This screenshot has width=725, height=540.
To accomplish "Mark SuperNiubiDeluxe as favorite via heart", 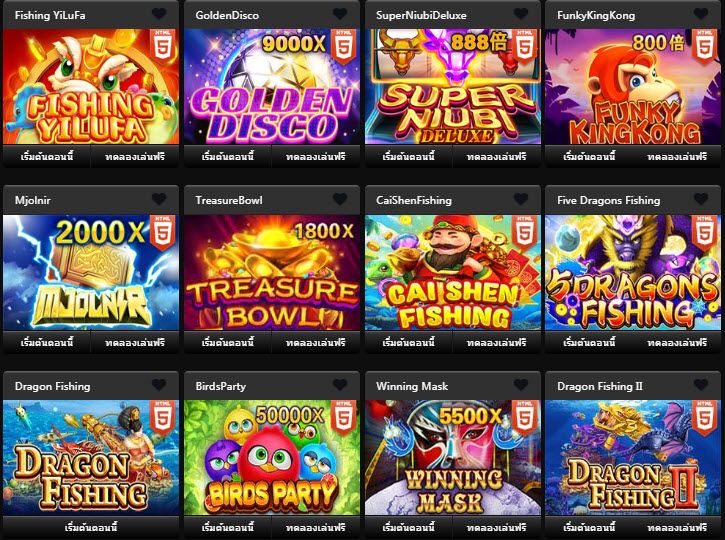I will (521, 14).
